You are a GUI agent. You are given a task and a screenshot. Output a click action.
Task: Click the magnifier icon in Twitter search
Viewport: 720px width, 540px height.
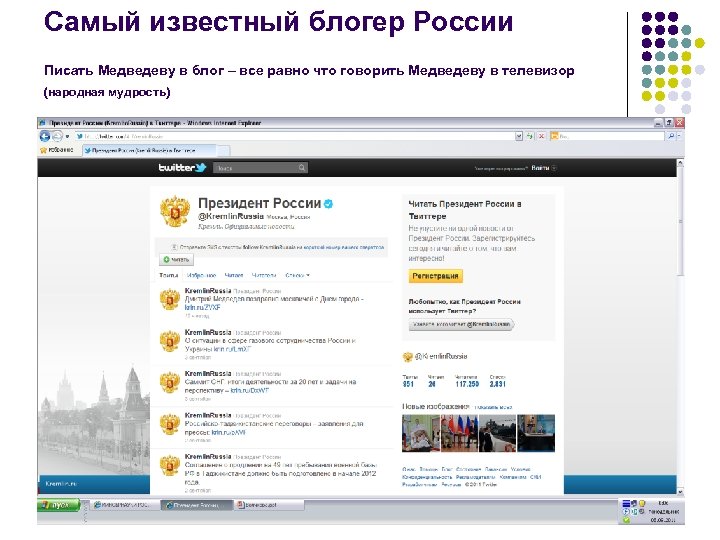(302, 168)
